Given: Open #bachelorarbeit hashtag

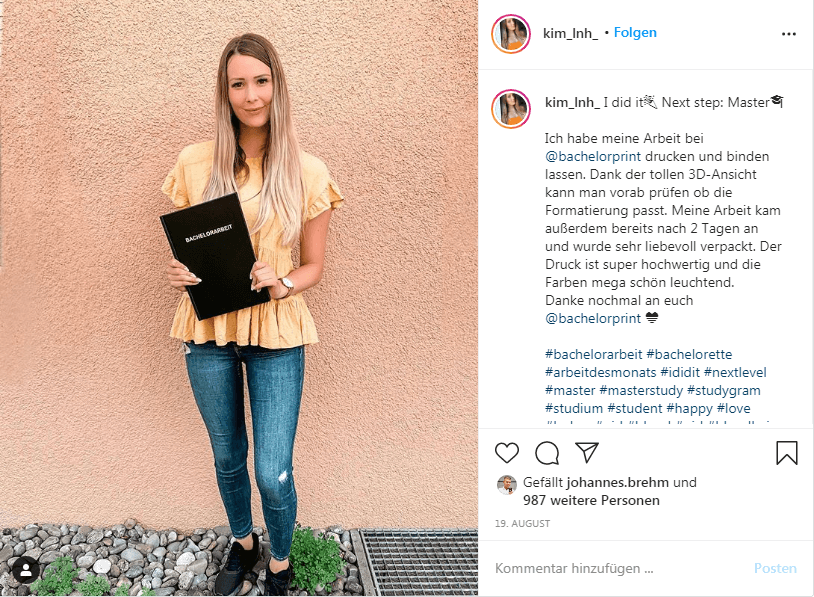Looking at the screenshot, I should (593, 355).
